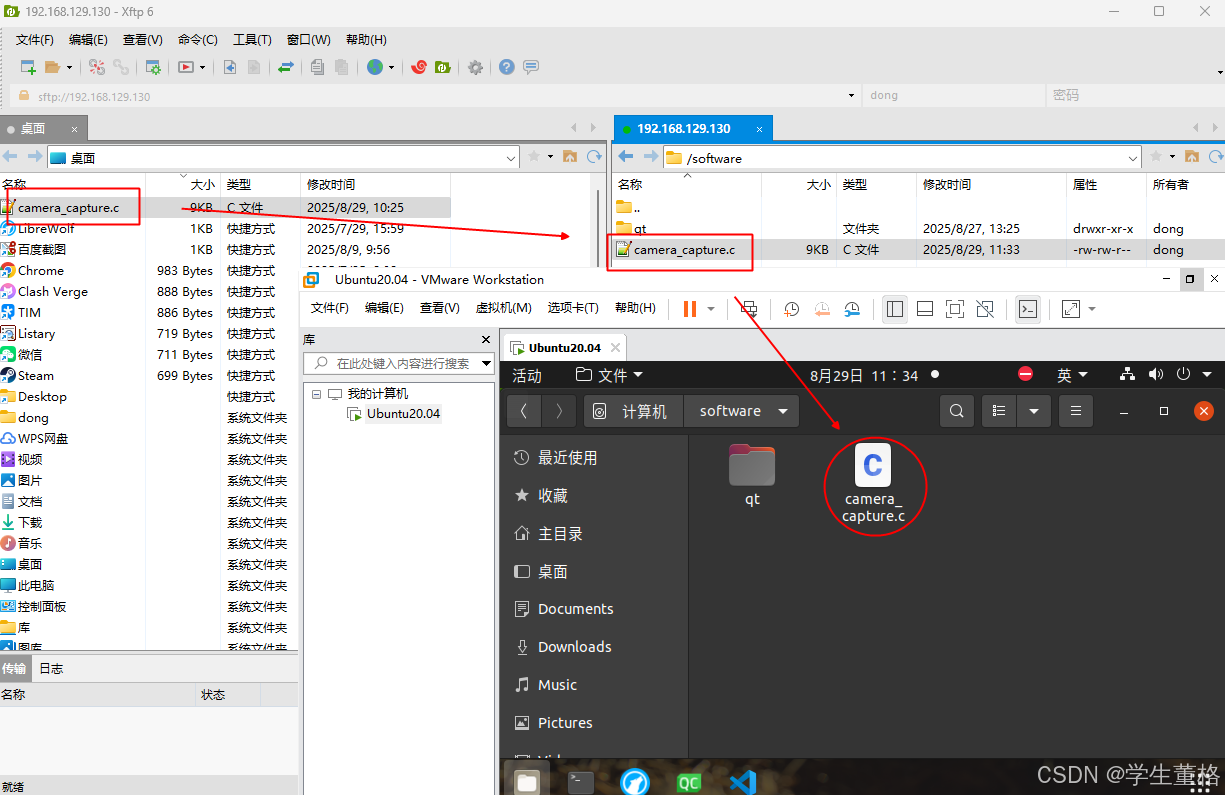Open the Nautilus hamburger menu
Image resolution: width=1225 pixels, height=795 pixels.
tap(1076, 411)
